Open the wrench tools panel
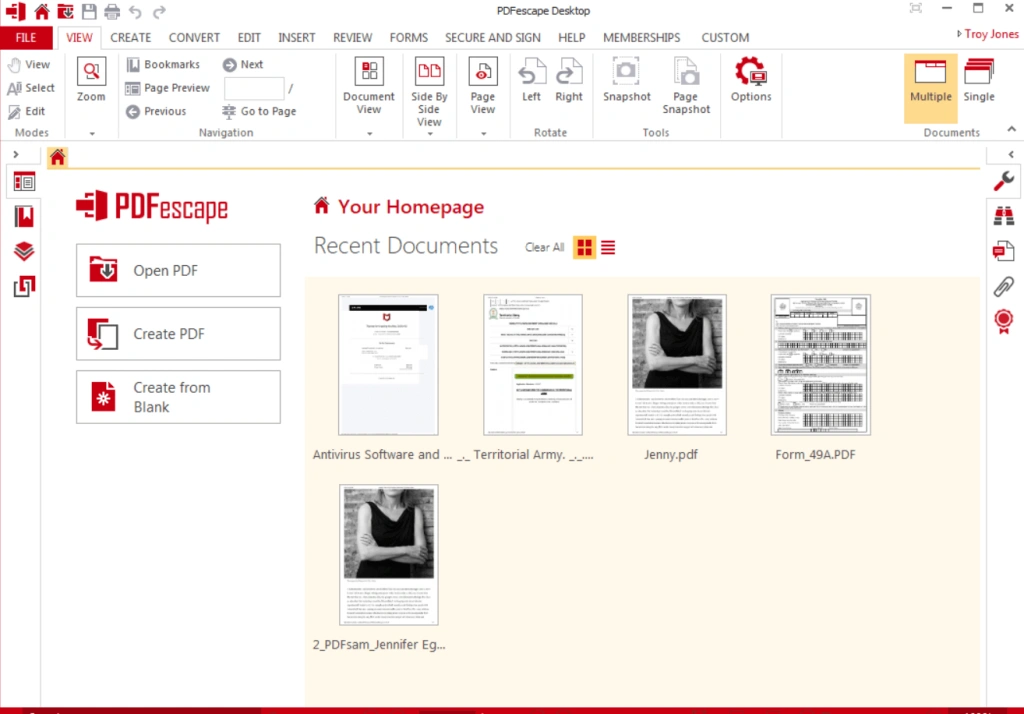The height and width of the screenshot is (714, 1024). point(1004,180)
